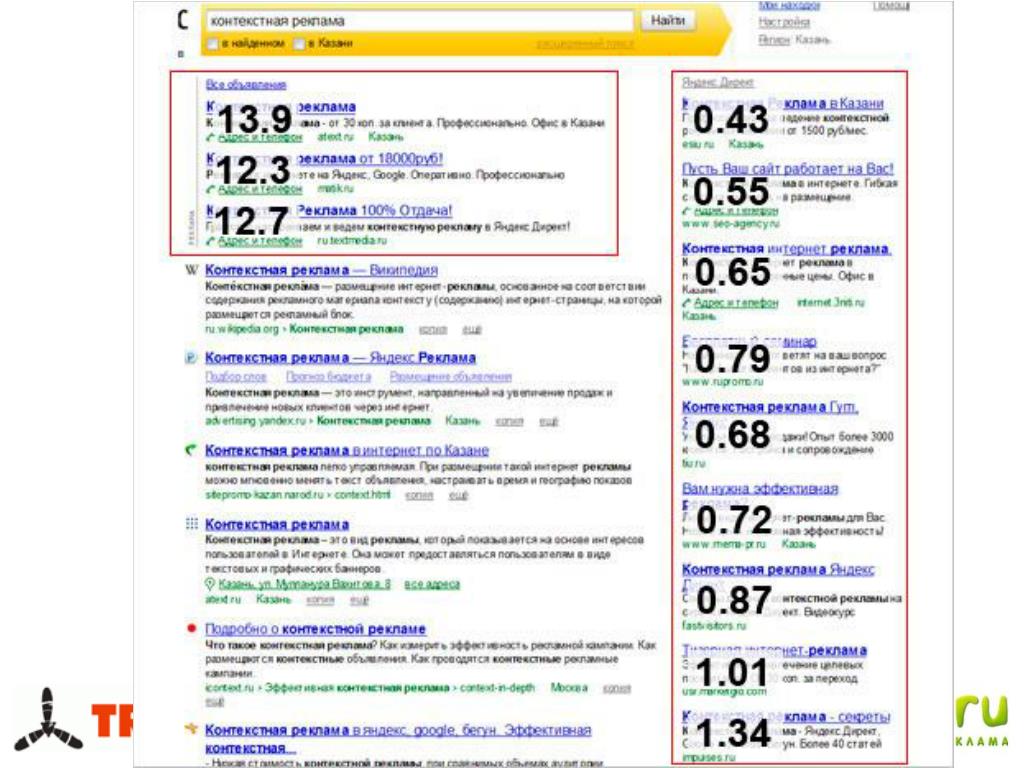
Task: Open the Яндекс.Директ header link
Action: tap(718, 82)
